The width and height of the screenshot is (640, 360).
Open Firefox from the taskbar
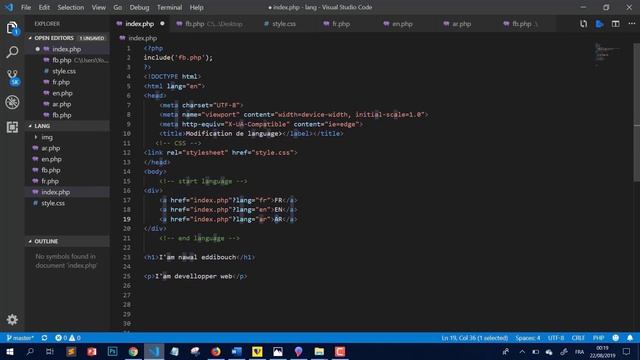click(x=216, y=351)
